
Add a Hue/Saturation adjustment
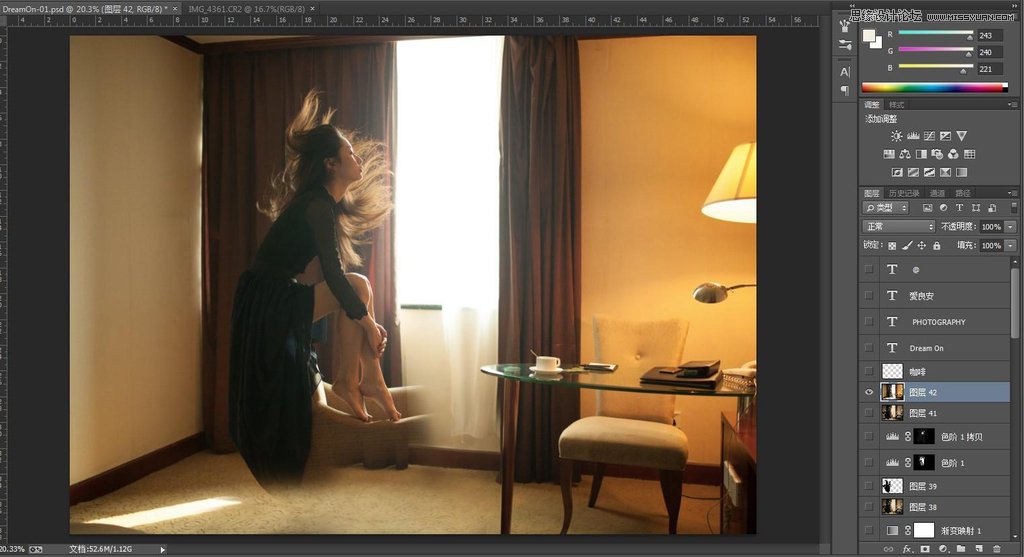[x=889, y=154]
